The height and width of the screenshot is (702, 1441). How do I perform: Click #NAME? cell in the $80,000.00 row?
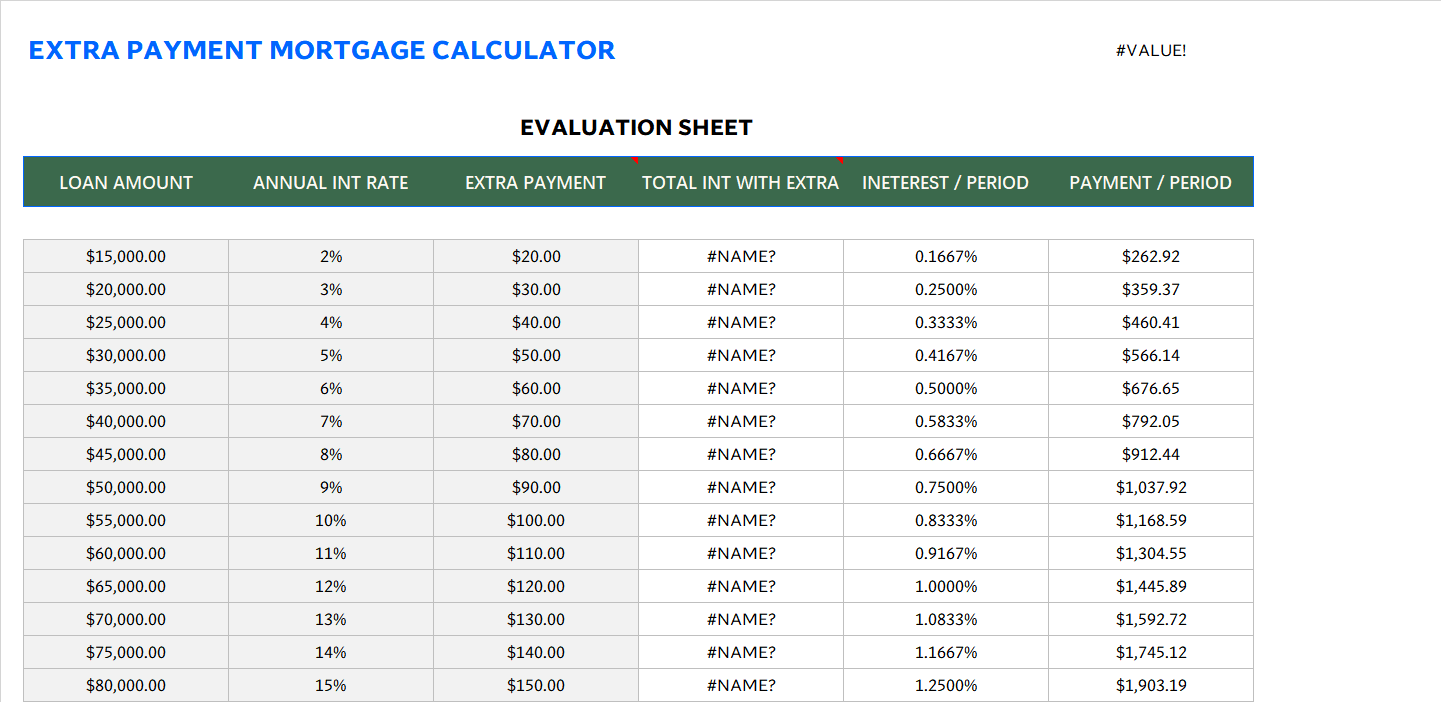(741, 685)
